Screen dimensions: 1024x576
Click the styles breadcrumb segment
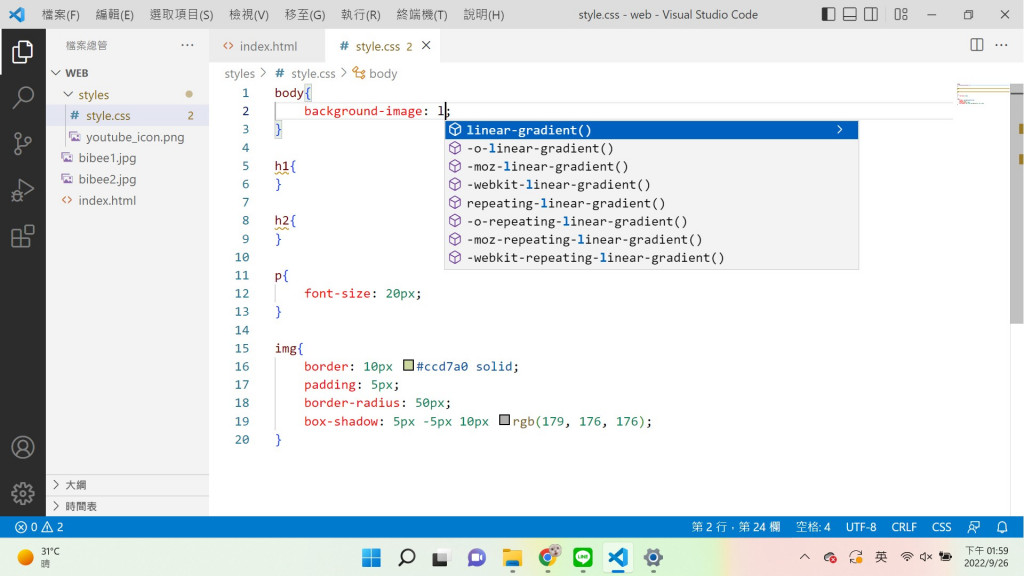click(x=239, y=74)
